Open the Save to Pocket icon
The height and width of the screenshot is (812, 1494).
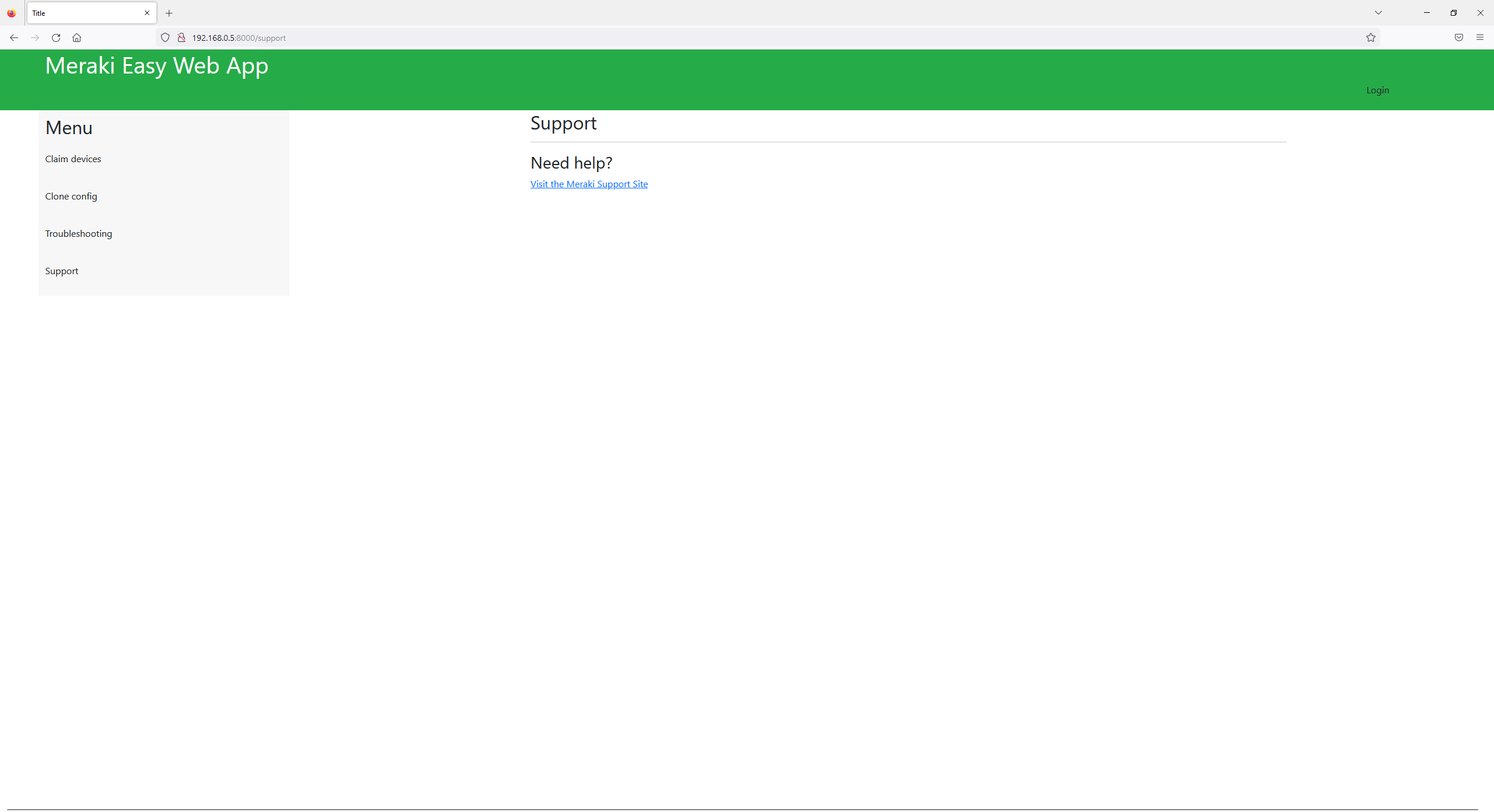pos(1458,38)
